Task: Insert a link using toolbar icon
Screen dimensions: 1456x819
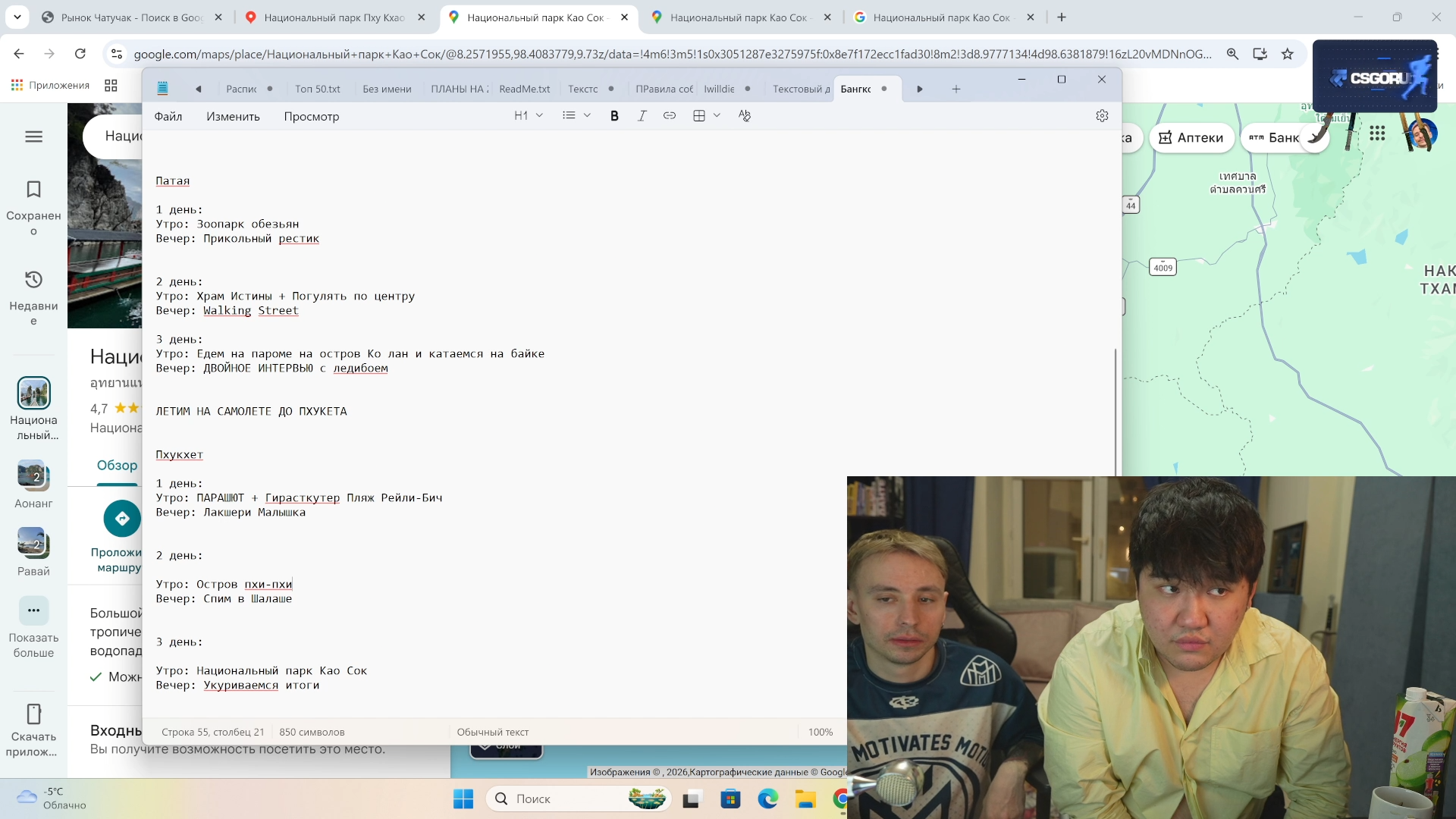Action: [669, 116]
